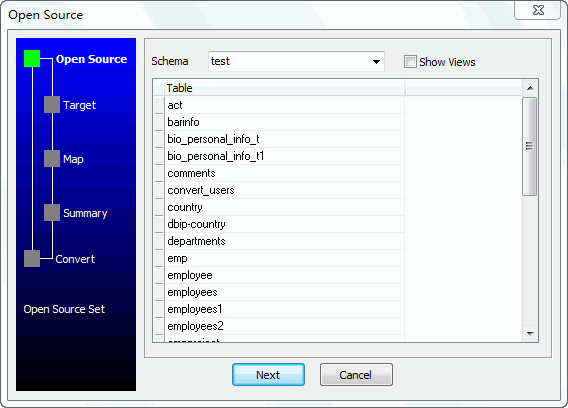
Task: Select the dbip-country table row
Action: 284,224
